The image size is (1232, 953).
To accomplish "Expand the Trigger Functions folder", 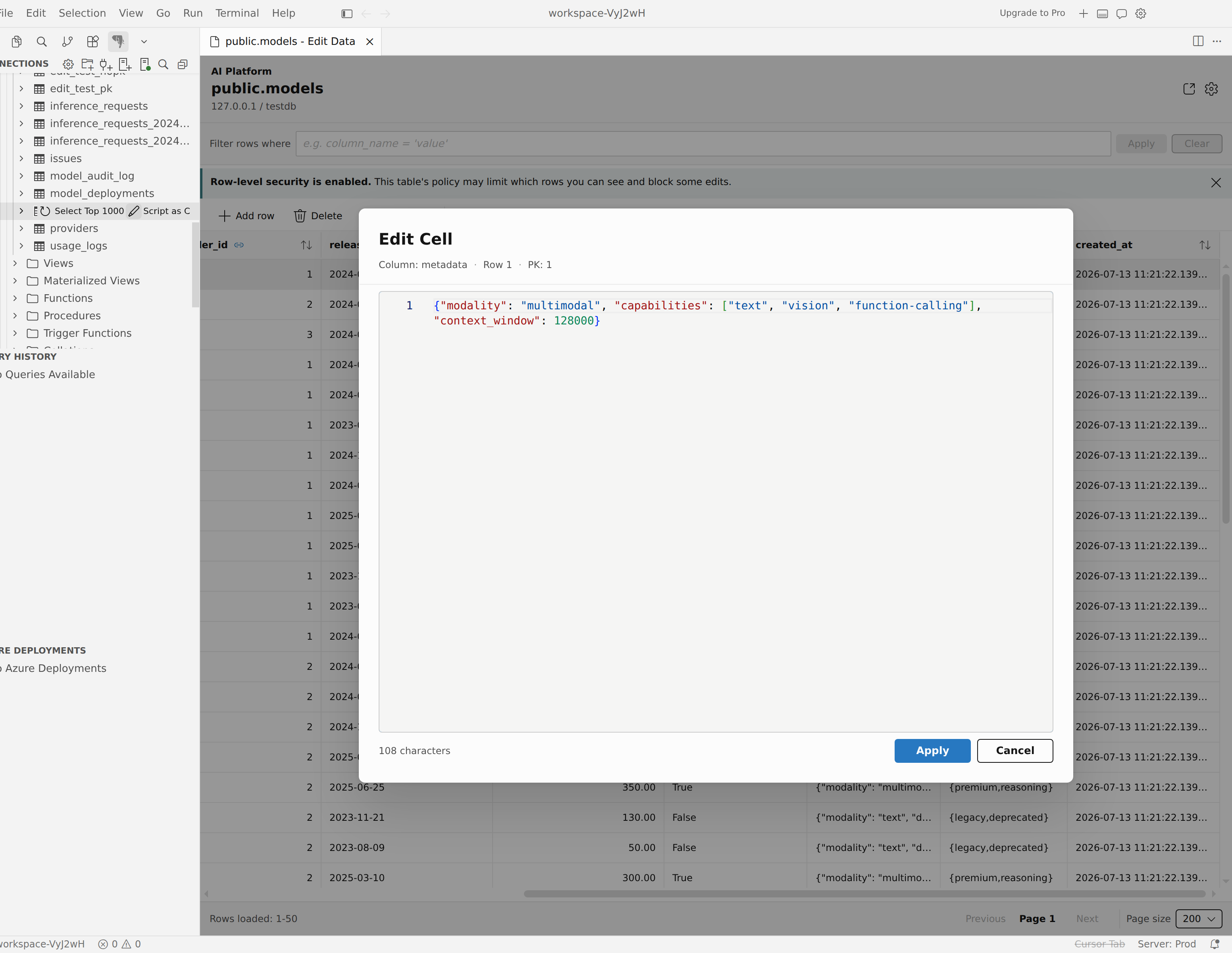I will tap(15, 334).
